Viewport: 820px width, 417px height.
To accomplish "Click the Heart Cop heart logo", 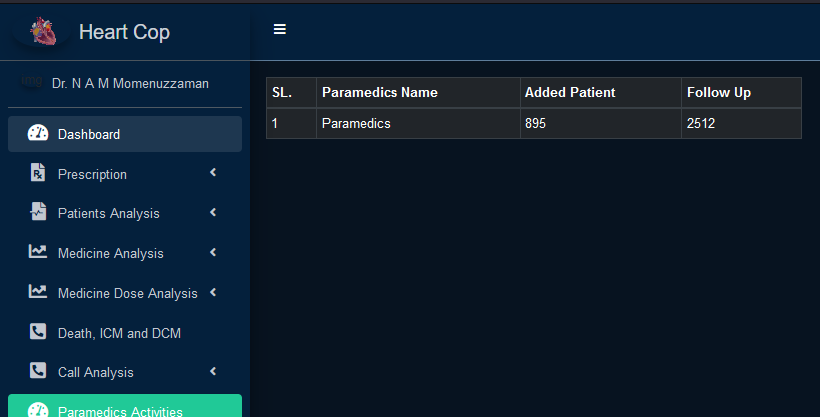I will (x=43, y=33).
